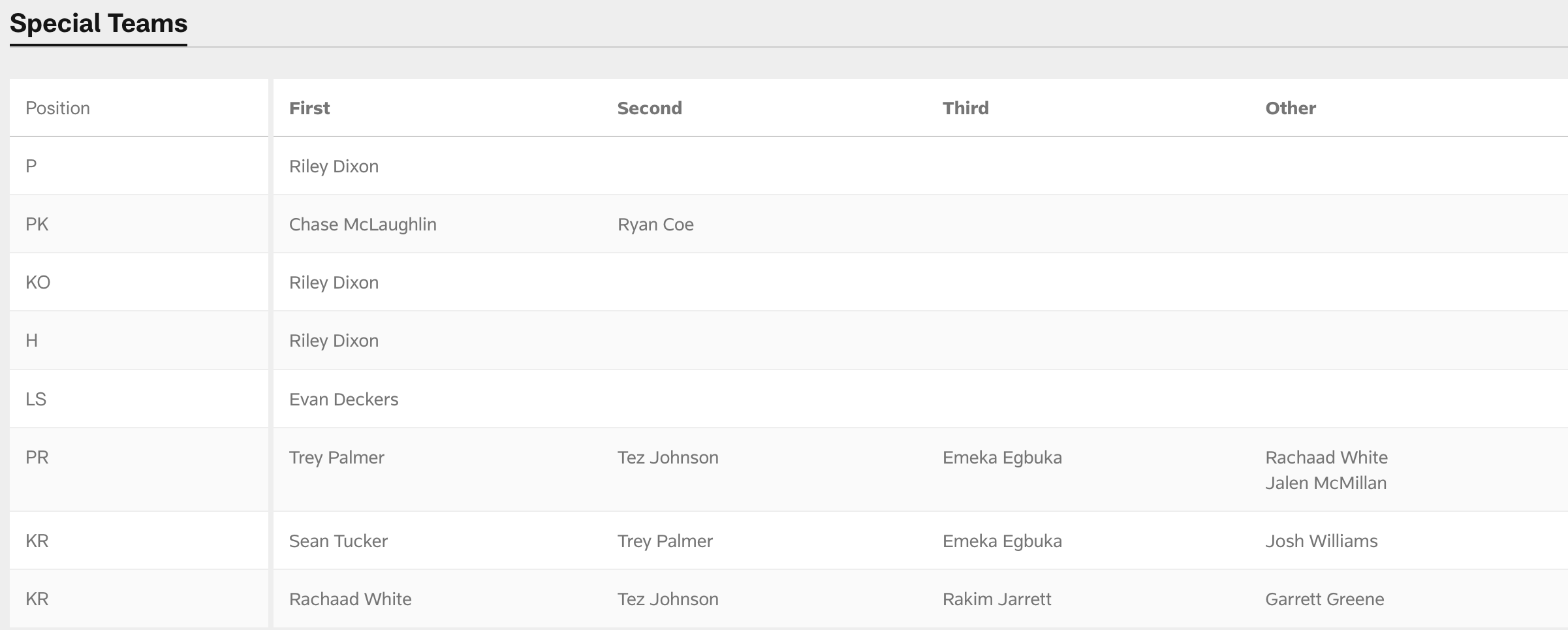The height and width of the screenshot is (630, 1568).
Task: Click Rakim Jarrett's name
Action: pos(997,599)
